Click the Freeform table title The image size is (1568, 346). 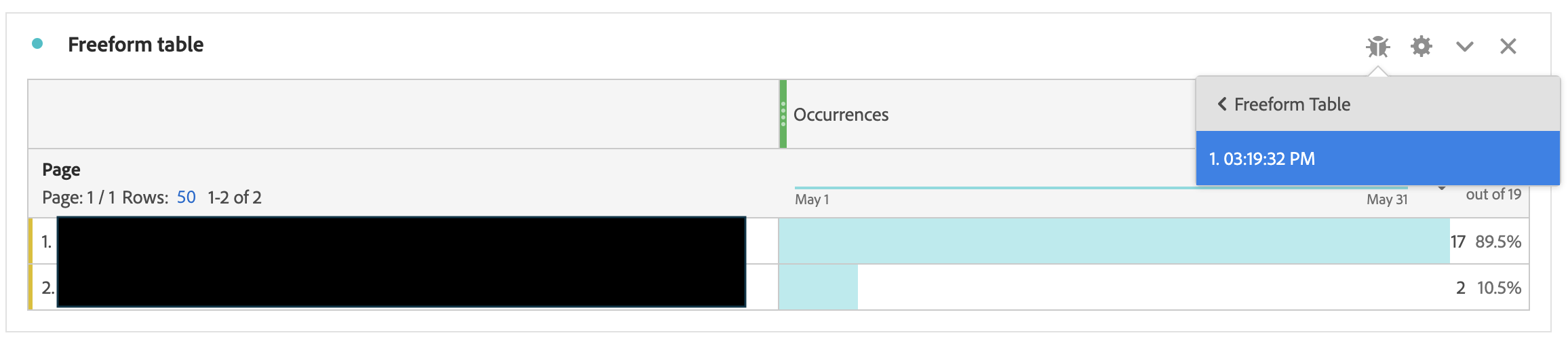pyautogui.click(x=136, y=44)
